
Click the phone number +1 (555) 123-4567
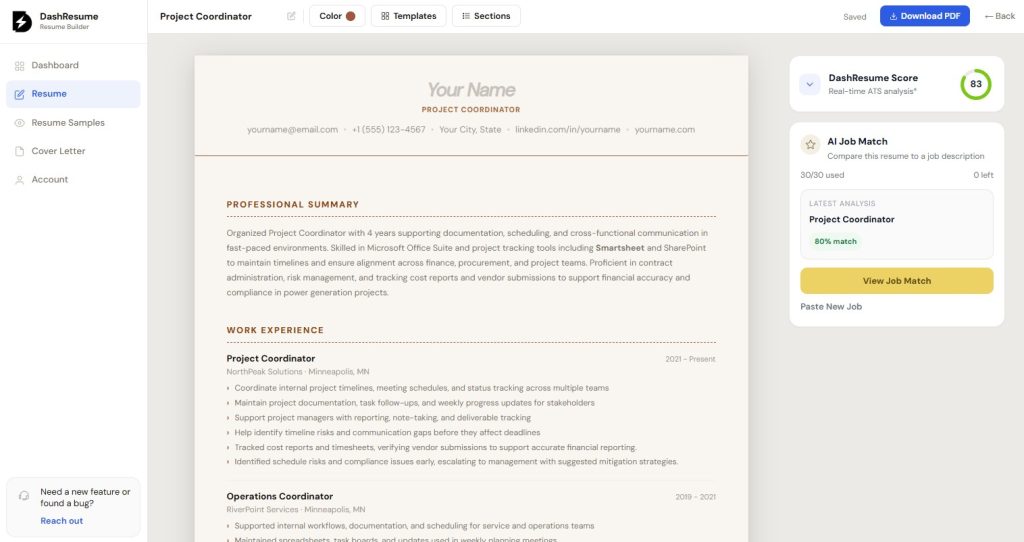tap(389, 129)
